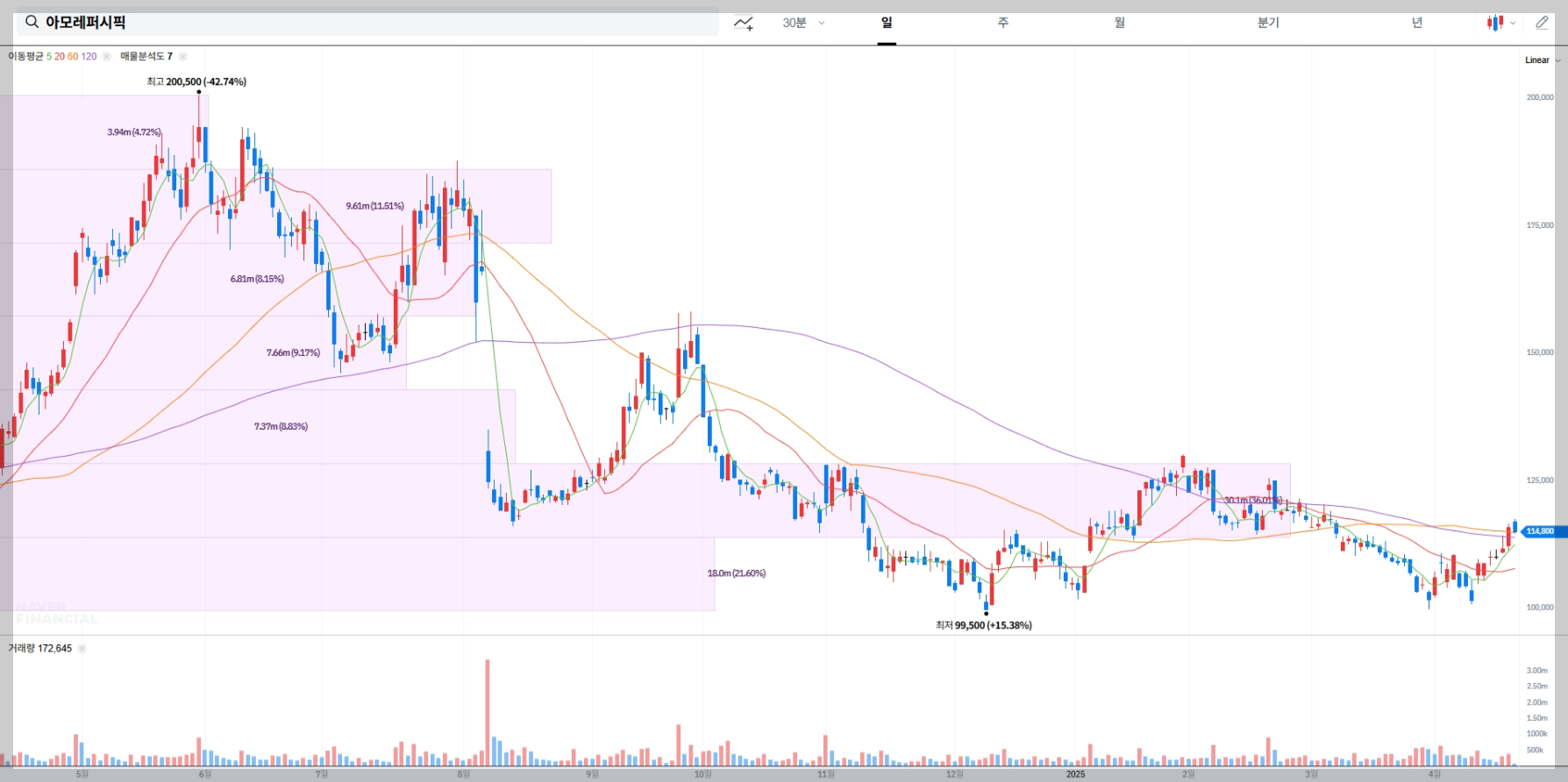Select the 9.61m(11.51%) volume profile label
Image resolution: width=1568 pixels, height=782 pixels.
[x=375, y=206]
